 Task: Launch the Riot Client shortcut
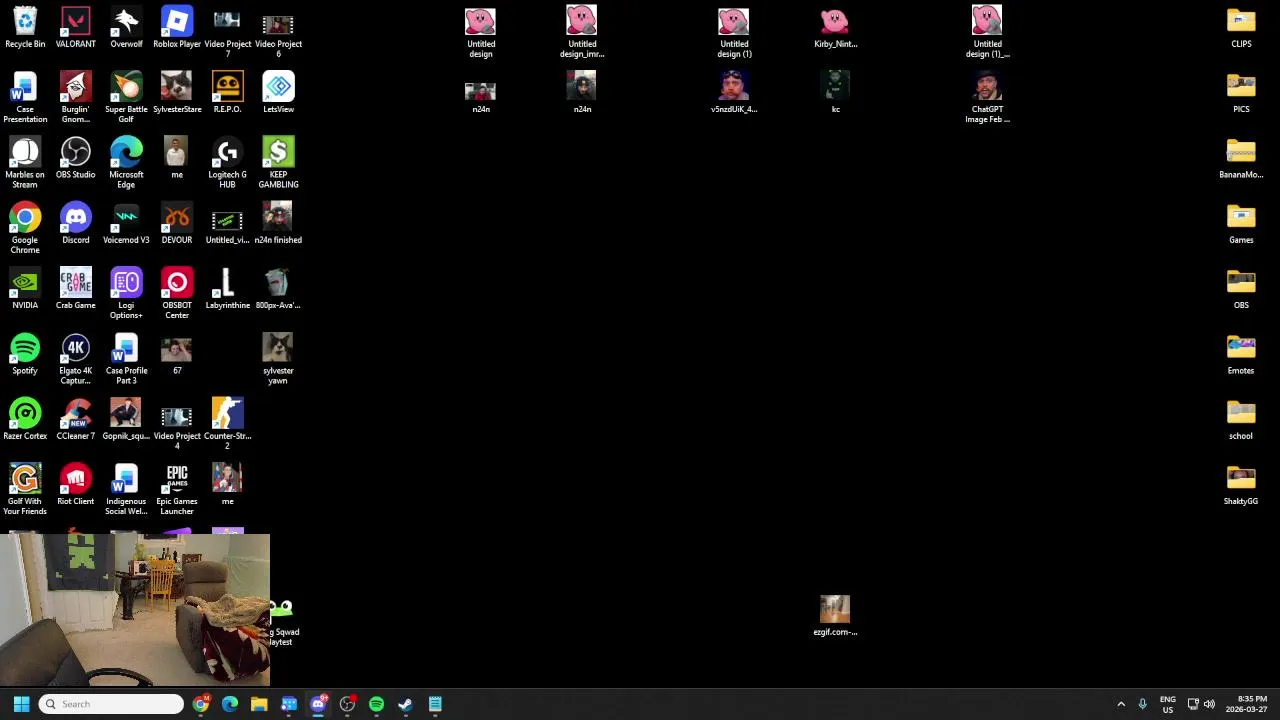pyautogui.click(x=76, y=485)
